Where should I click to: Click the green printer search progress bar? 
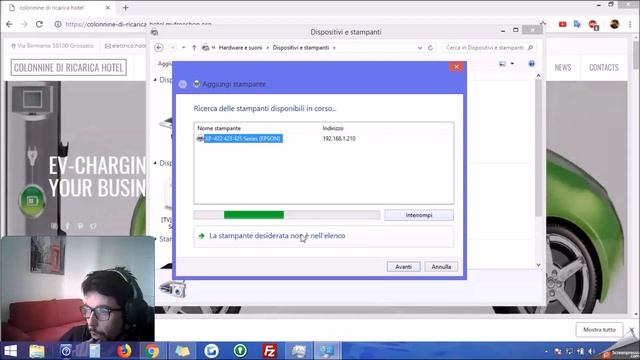tap(287, 215)
